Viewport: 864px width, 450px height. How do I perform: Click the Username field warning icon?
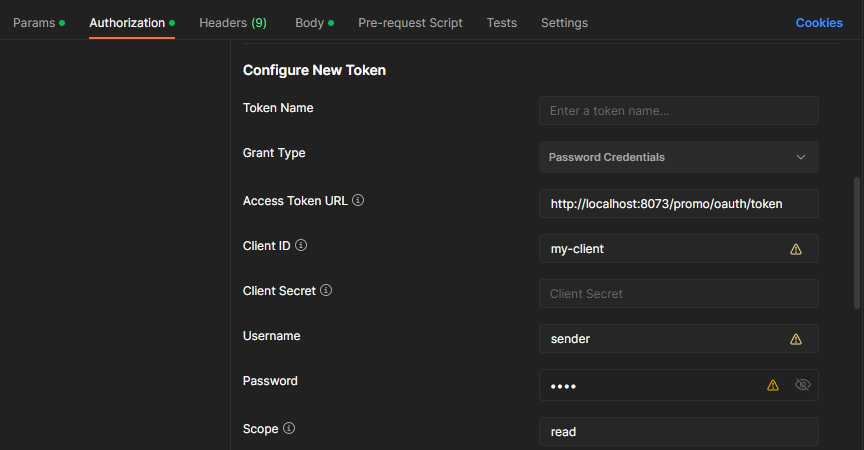796,339
